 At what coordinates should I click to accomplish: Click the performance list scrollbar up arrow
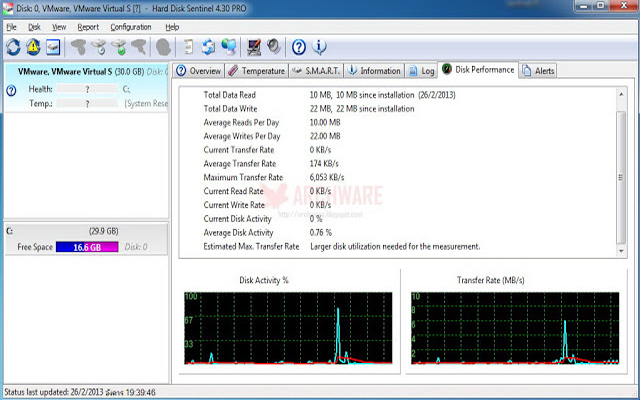[x=621, y=94]
